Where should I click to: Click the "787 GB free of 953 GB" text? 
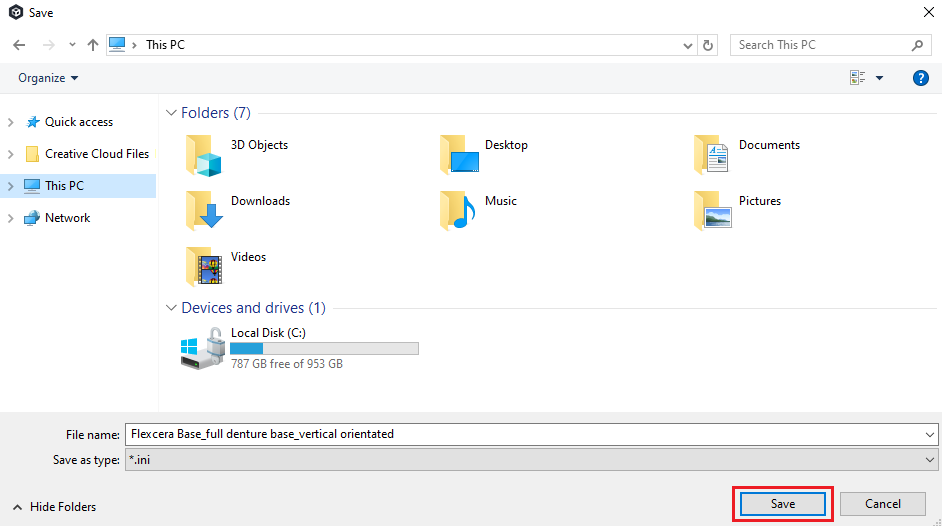(287, 364)
